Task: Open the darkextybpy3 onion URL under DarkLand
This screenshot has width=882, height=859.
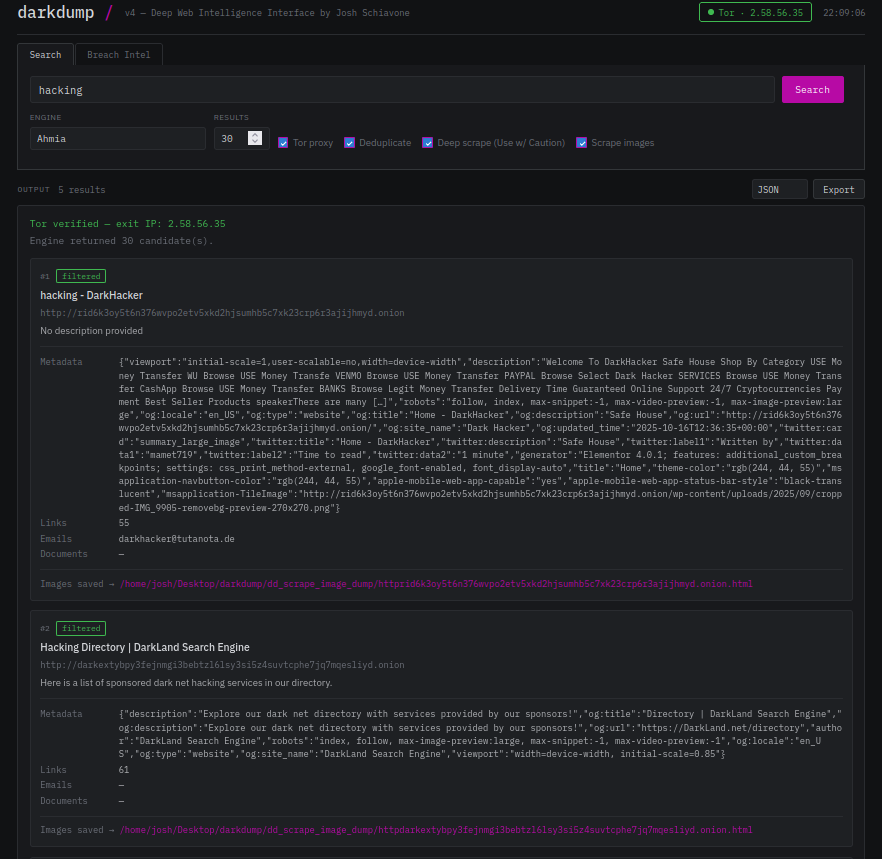Action: coord(222,665)
